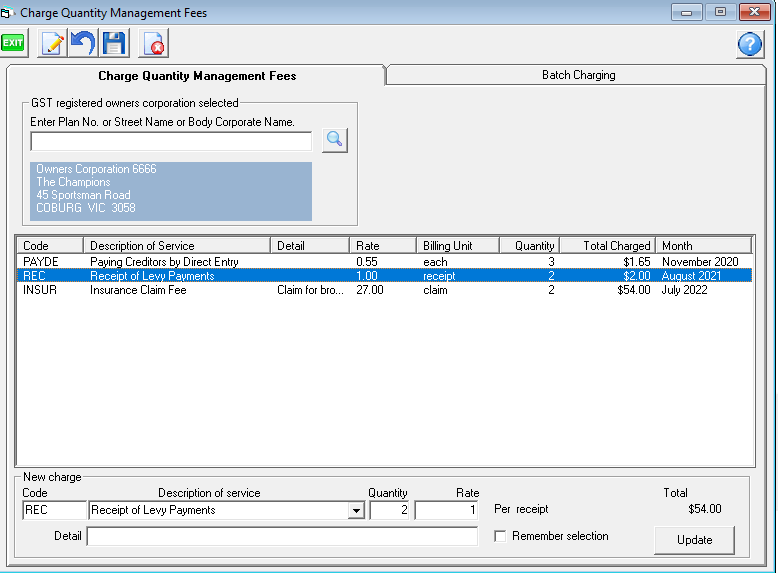Open help with the question mark icon
This screenshot has height=573, width=778.
tap(750, 45)
